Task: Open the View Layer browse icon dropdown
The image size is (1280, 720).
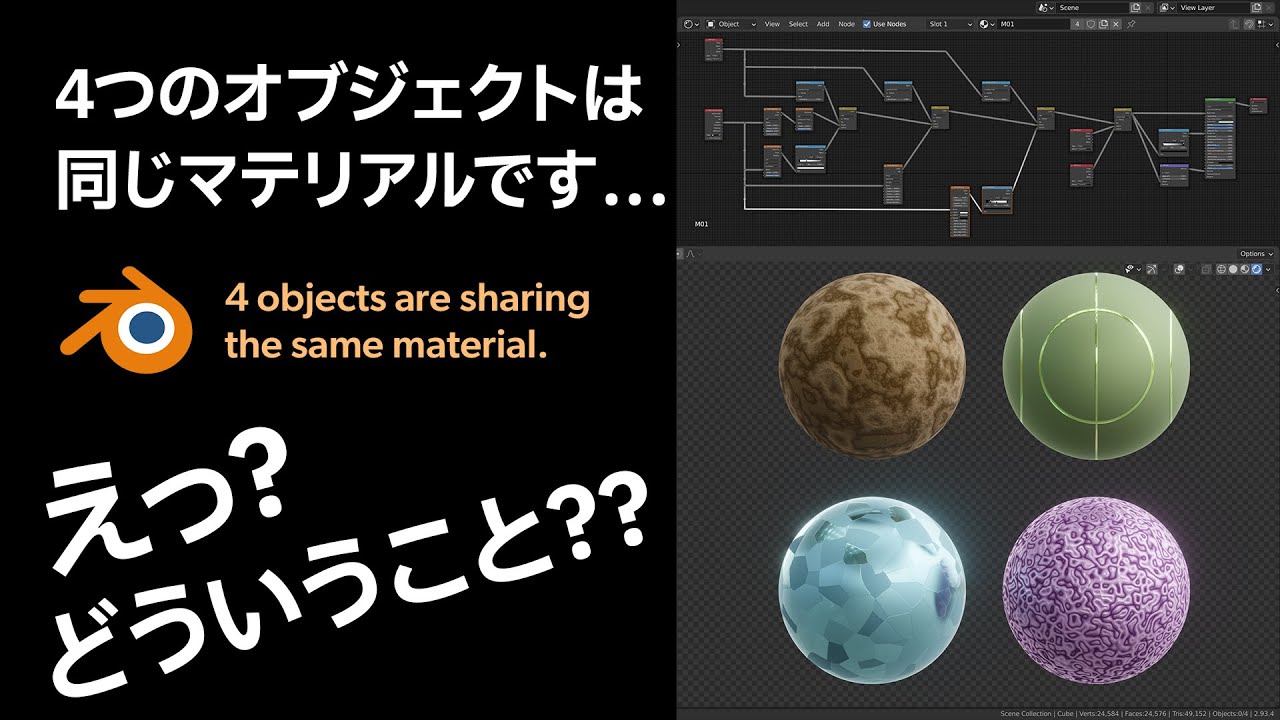Action: pos(1167,8)
